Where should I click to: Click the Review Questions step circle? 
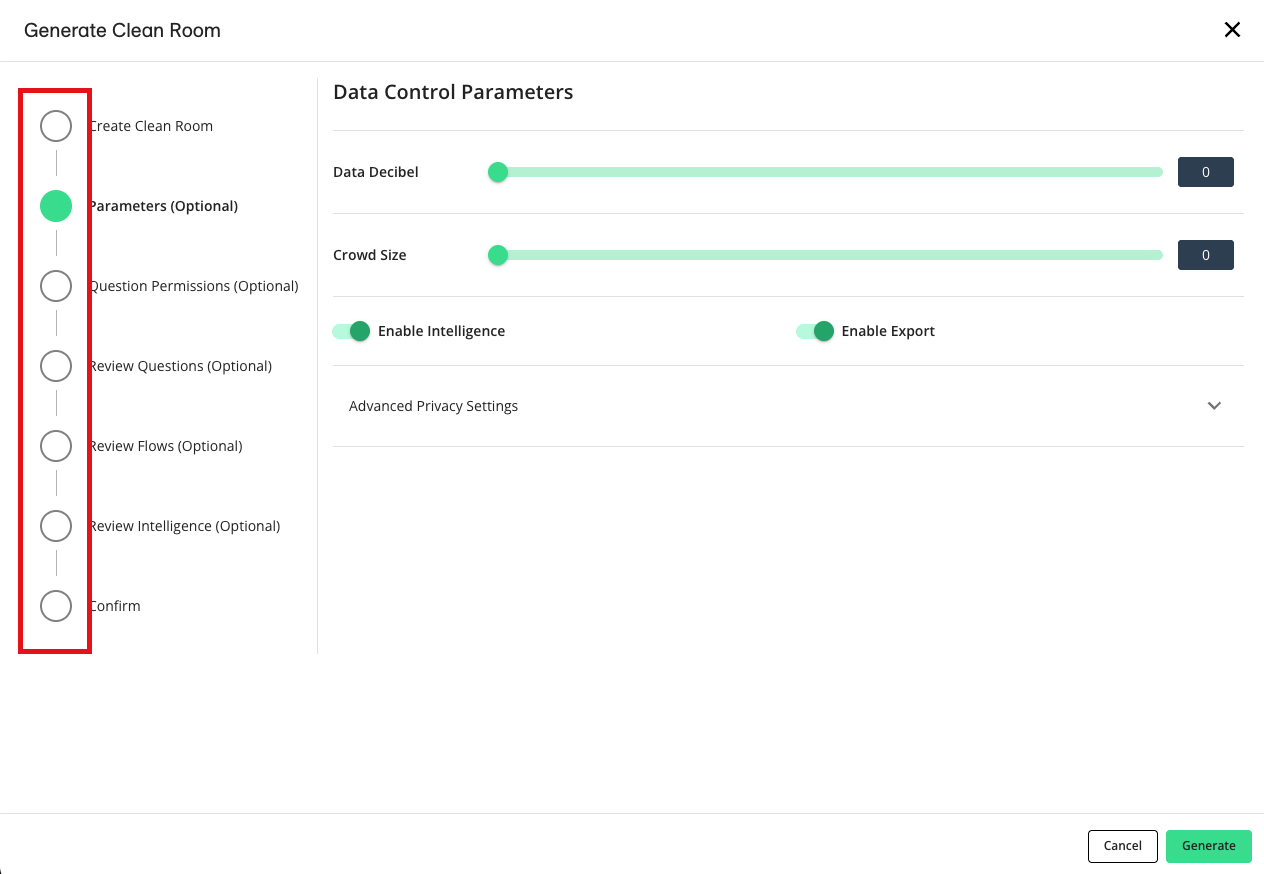pyautogui.click(x=56, y=366)
